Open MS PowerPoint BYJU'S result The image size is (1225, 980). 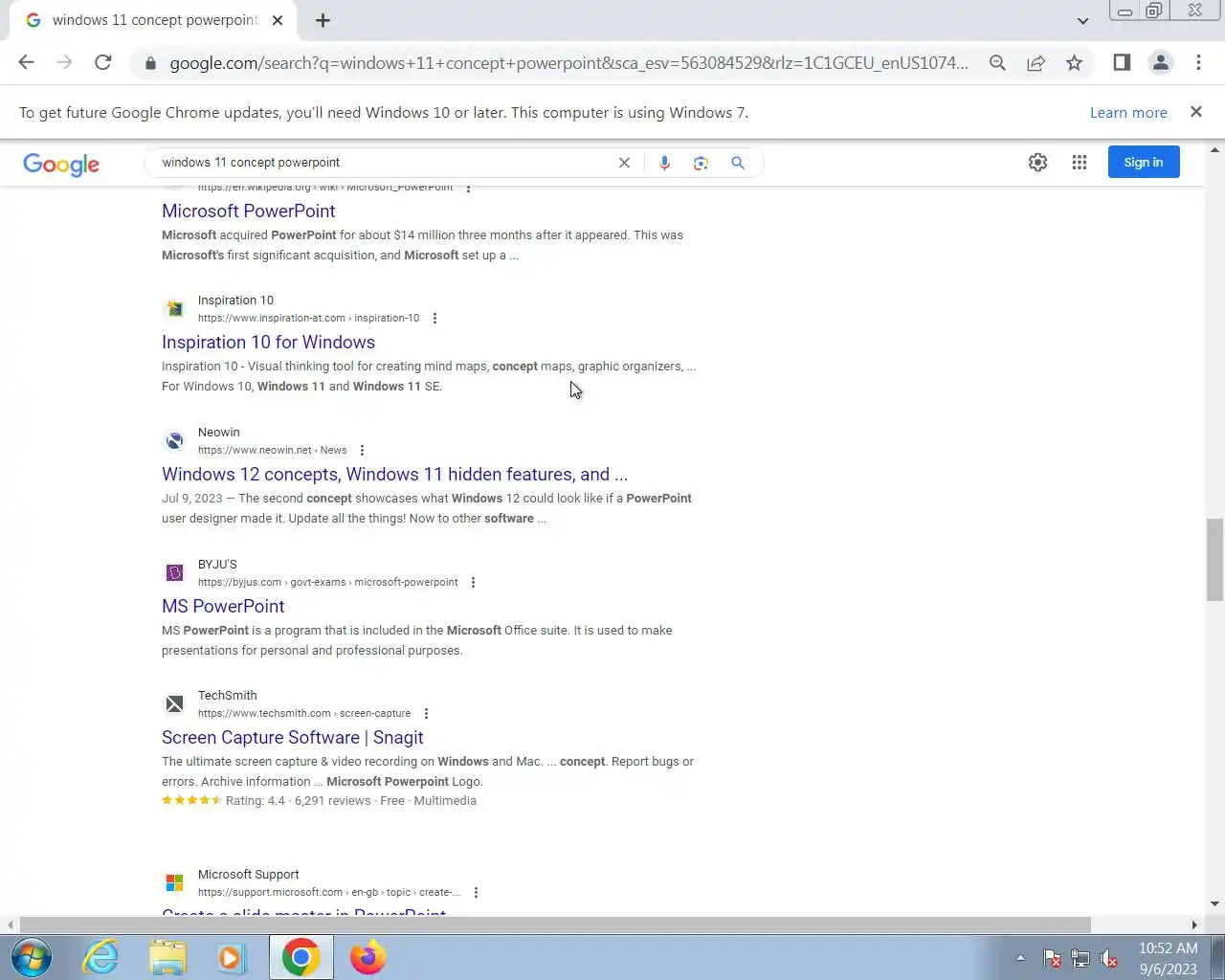(x=223, y=606)
